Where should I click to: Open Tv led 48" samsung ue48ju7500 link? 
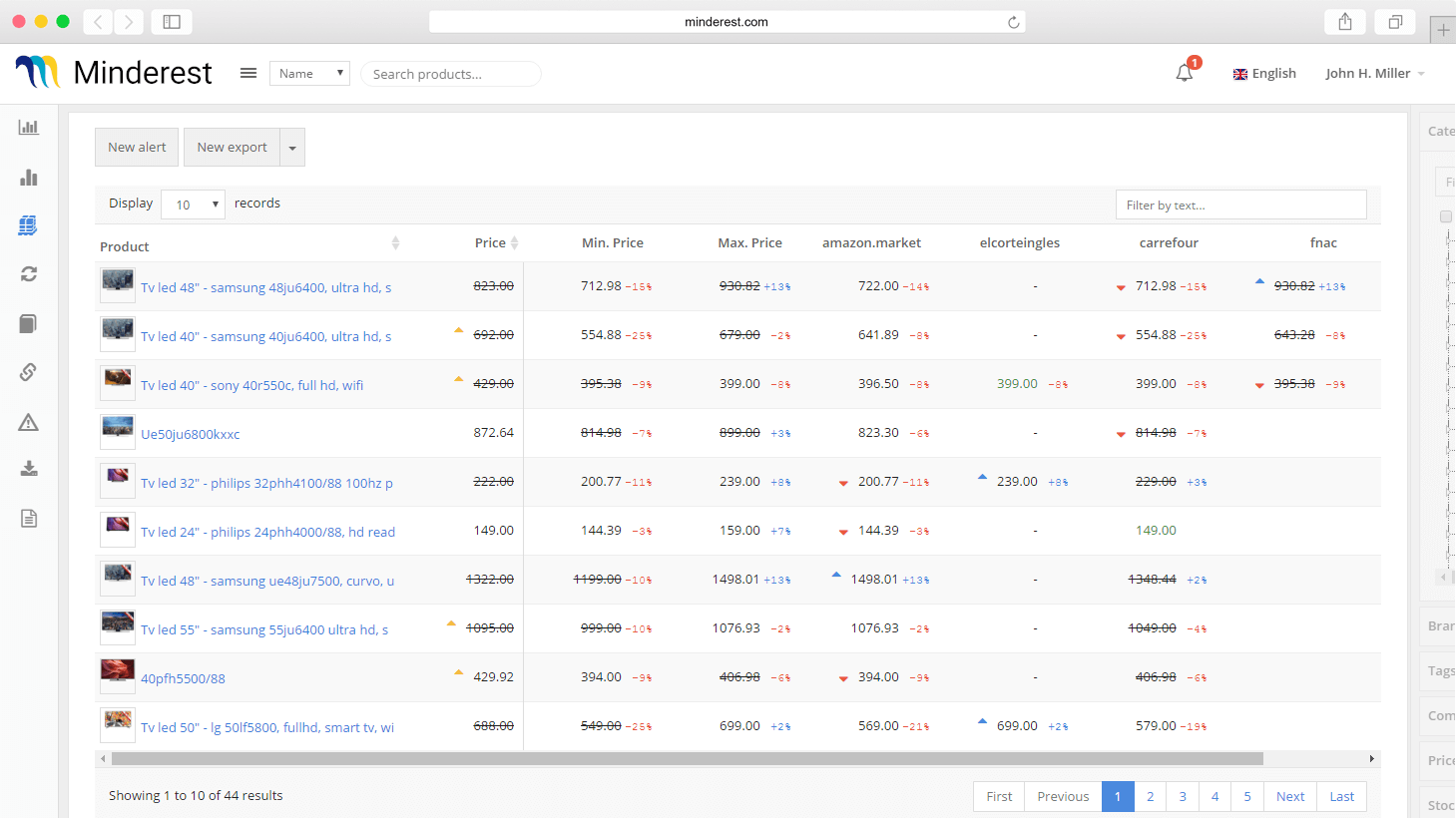(267, 581)
